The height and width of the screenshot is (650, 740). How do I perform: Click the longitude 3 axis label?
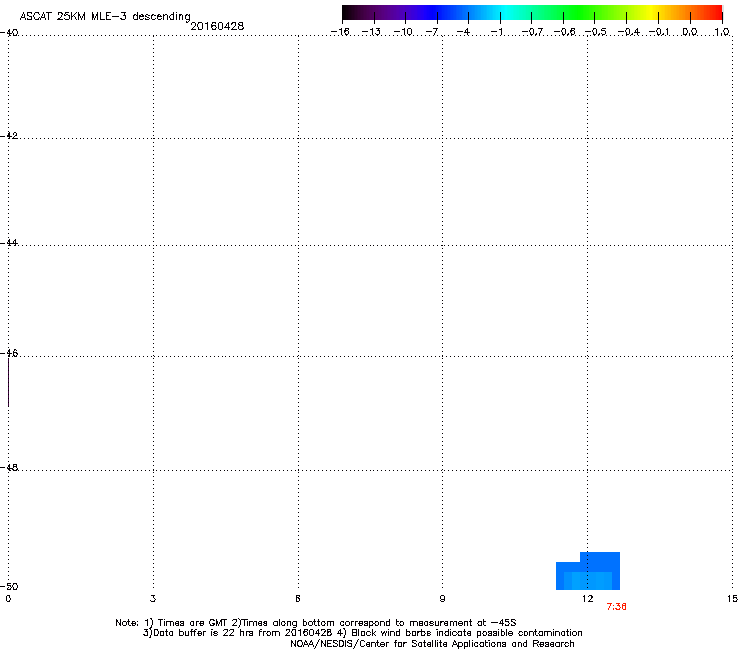click(x=153, y=599)
